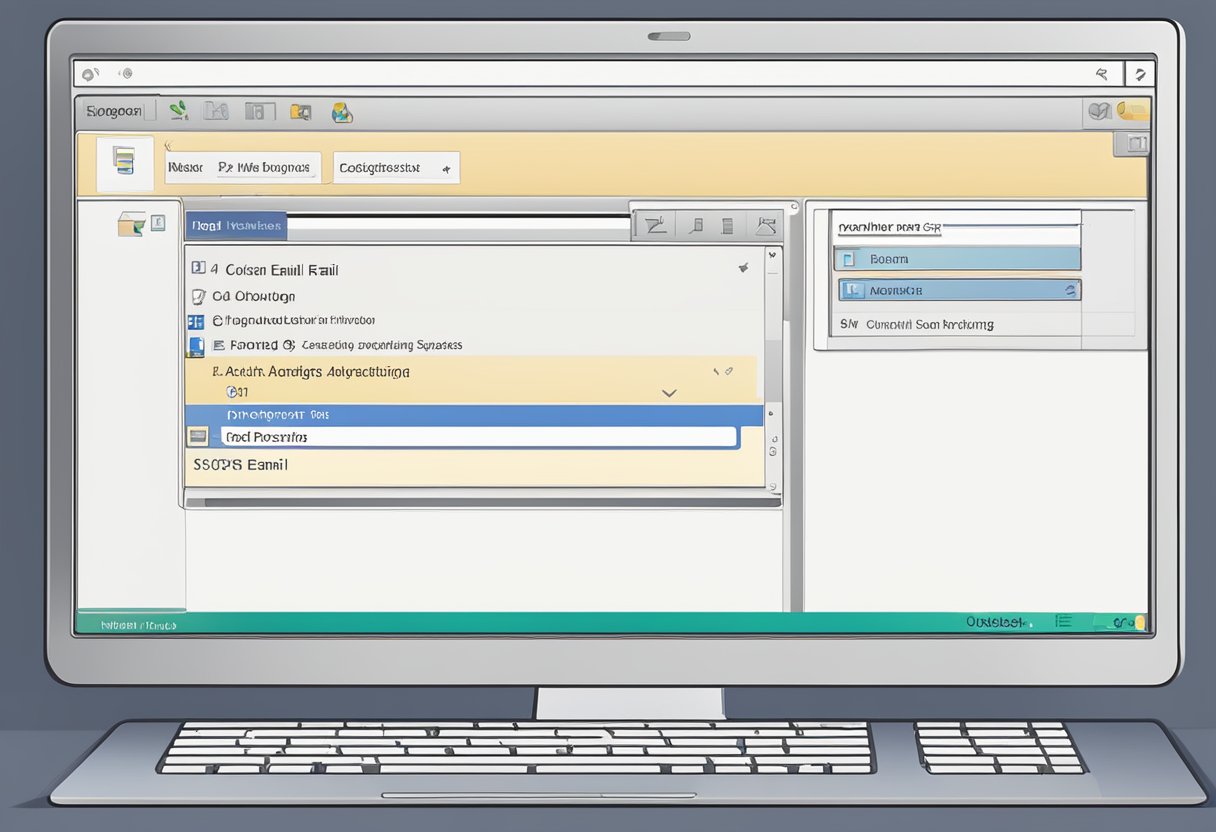Click the 'Moresce' item in the right panel

[x=958, y=290]
